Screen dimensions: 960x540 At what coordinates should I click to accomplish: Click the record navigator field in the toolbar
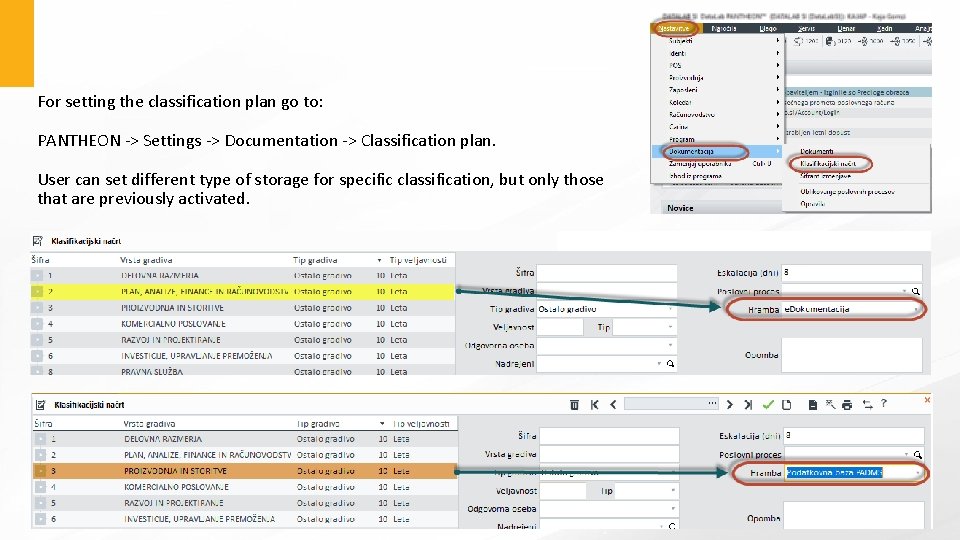coord(671,404)
